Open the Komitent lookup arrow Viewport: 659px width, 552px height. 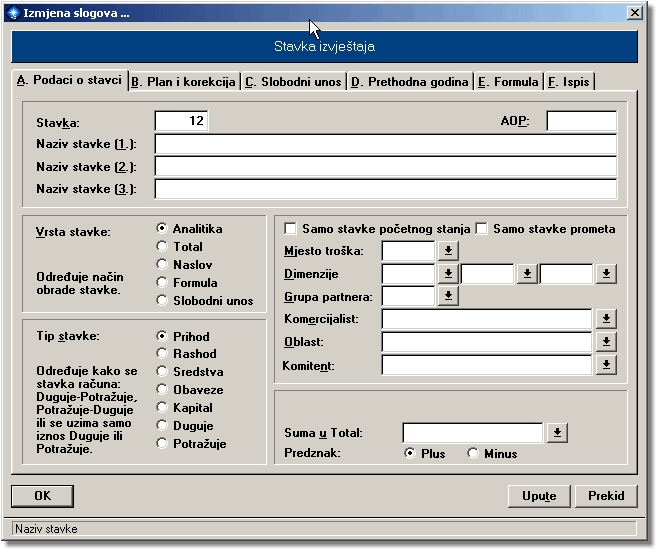point(605,365)
